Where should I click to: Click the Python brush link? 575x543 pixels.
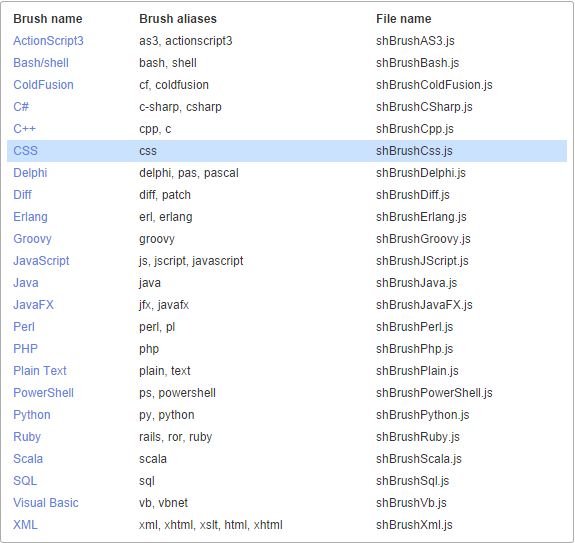pos(32,415)
